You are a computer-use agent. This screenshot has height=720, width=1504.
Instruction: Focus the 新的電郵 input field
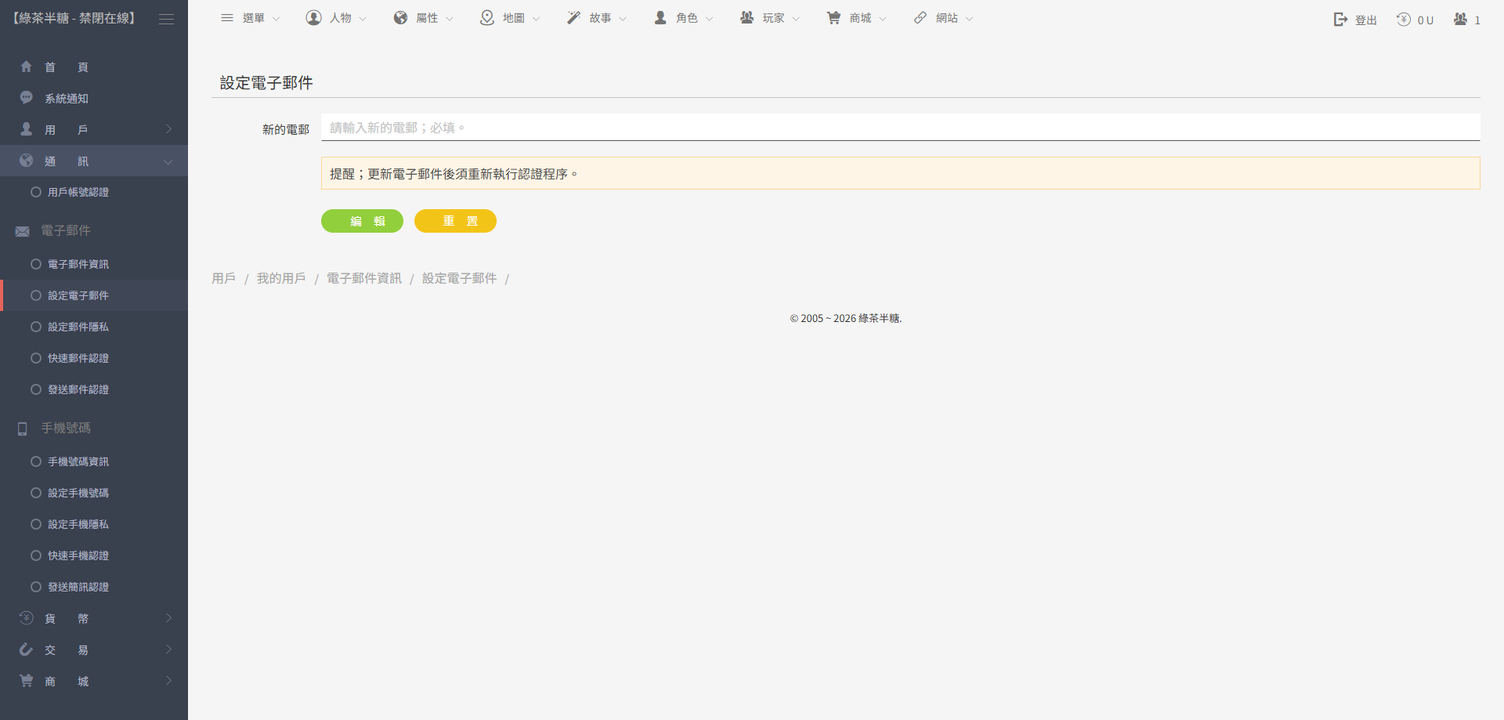pos(900,127)
